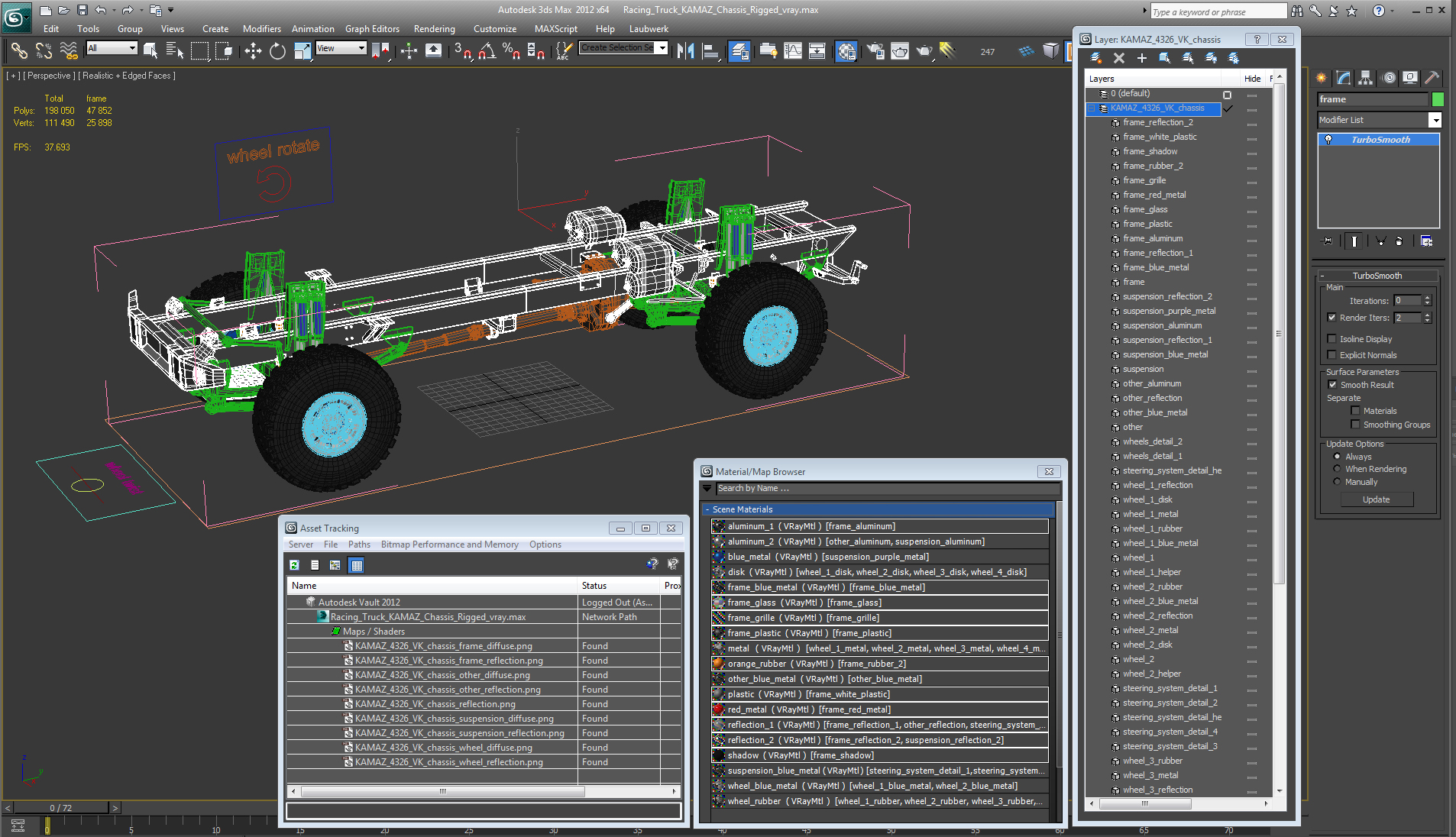Viewport: 1456px width, 837px height.
Task: Open the Rendering menu
Action: [x=434, y=29]
